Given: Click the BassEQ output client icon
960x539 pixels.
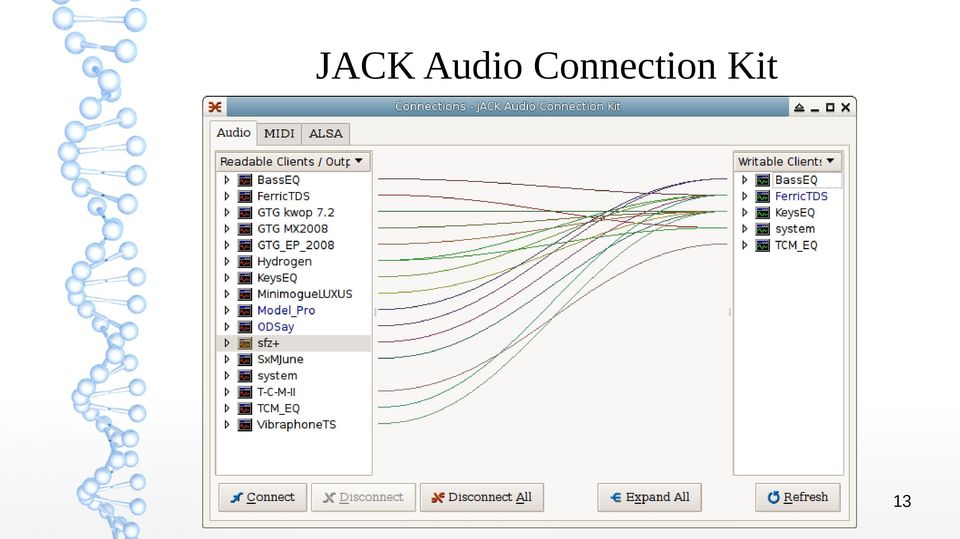Looking at the screenshot, I should coord(245,180).
